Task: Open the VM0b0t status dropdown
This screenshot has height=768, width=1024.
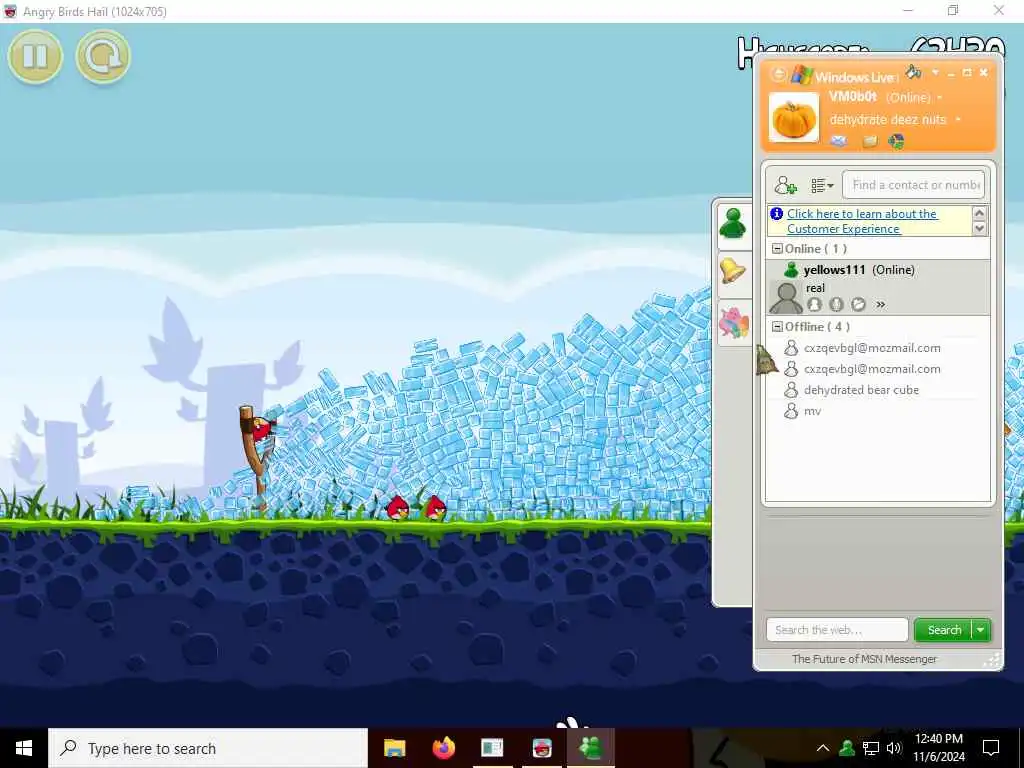Action: [940, 98]
